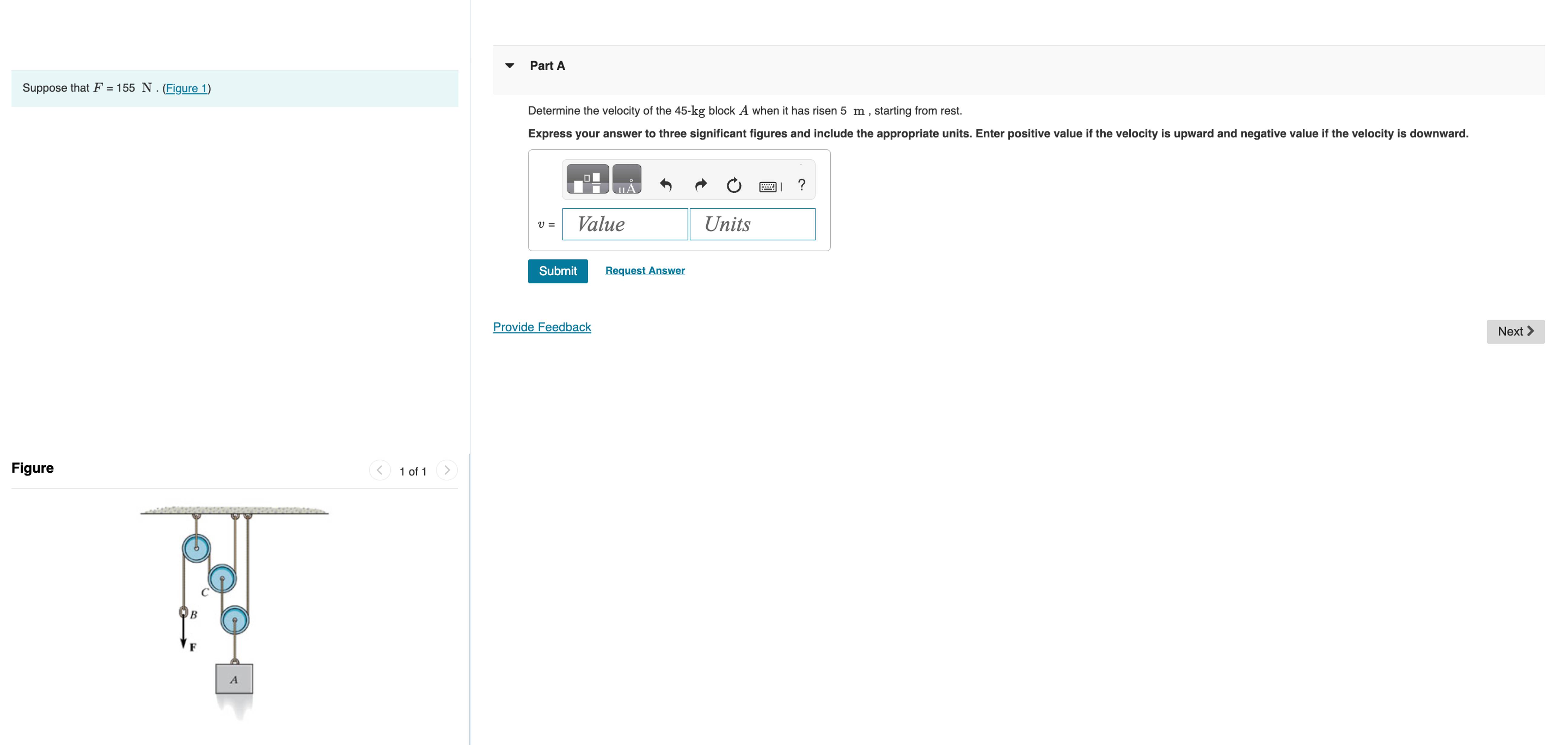
Task: Click into the Units input field
Action: tap(752, 224)
